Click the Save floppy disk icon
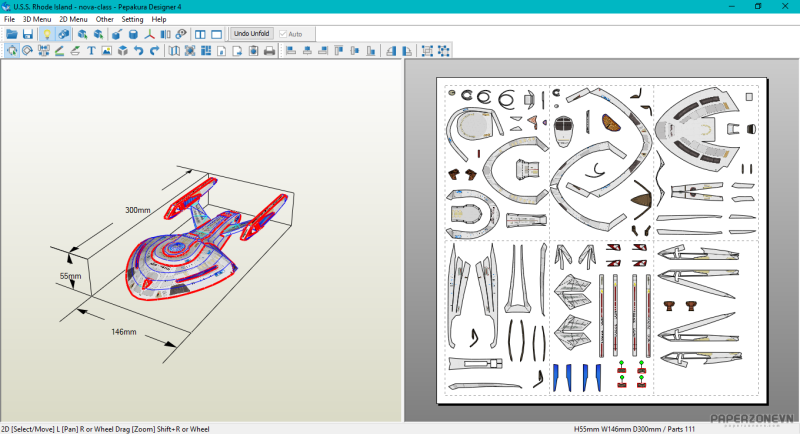Image resolution: width=800 pixels, height=434 pixels. pyautogui.click(x=28, y=34)
